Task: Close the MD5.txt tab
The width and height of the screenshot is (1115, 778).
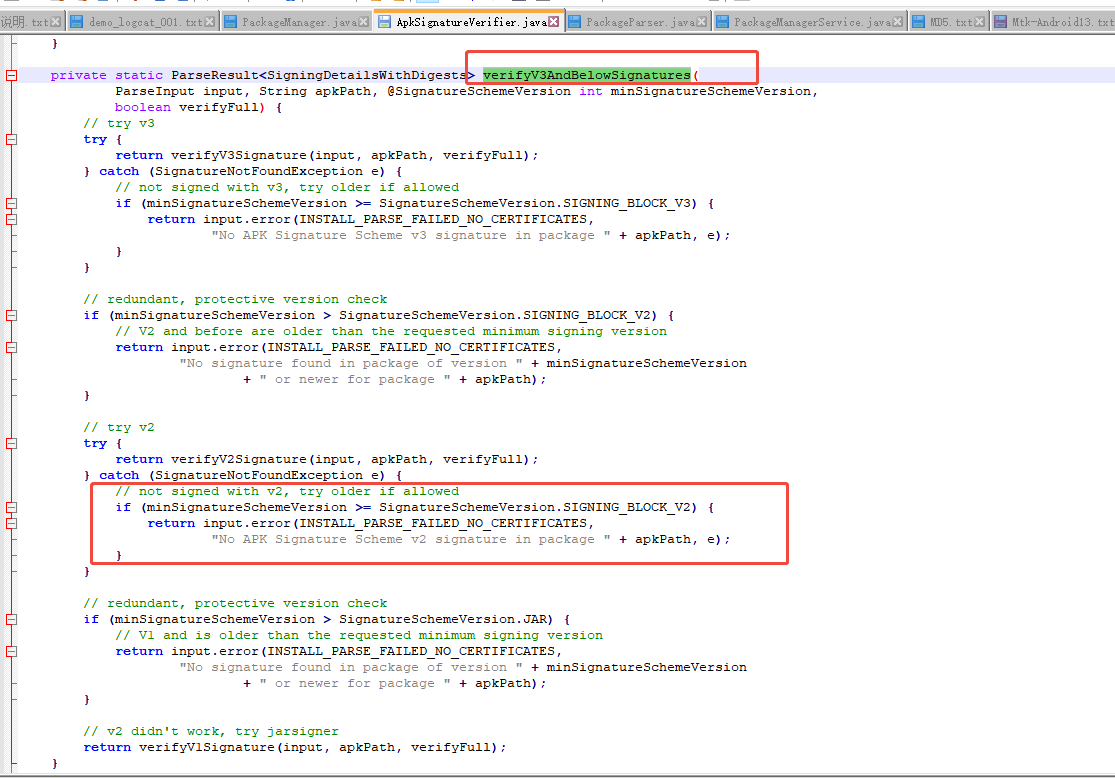Action: 980,22
